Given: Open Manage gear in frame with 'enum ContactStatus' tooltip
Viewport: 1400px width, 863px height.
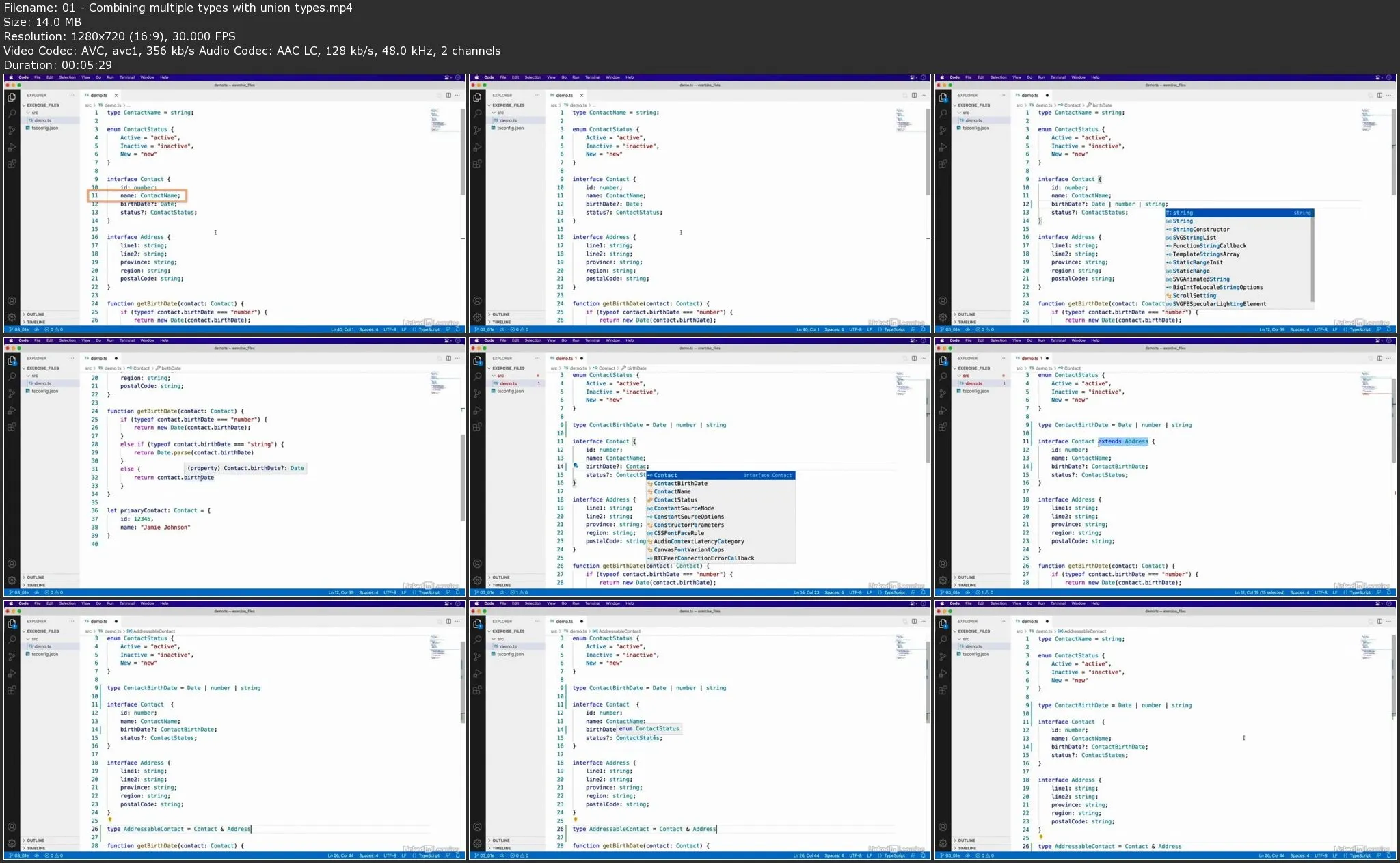Looking at the screenshot, I should pos(477,844).
